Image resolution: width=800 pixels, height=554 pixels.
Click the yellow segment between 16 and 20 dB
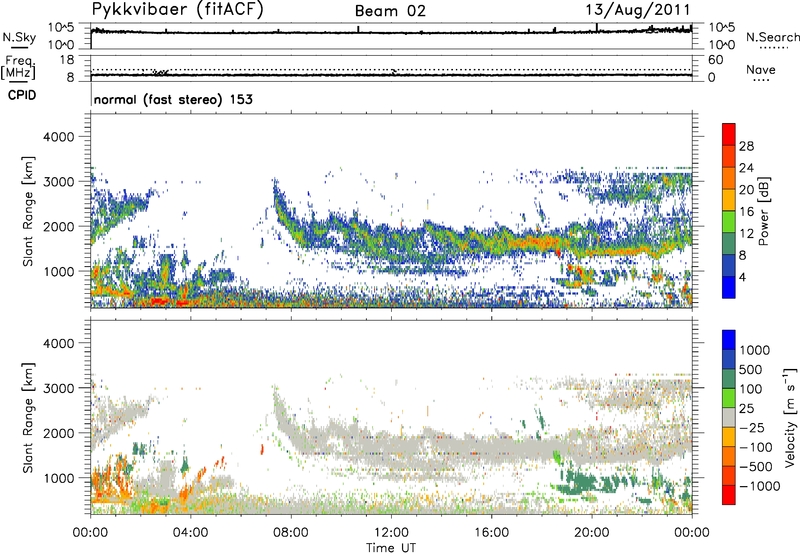tap(729, 200)
